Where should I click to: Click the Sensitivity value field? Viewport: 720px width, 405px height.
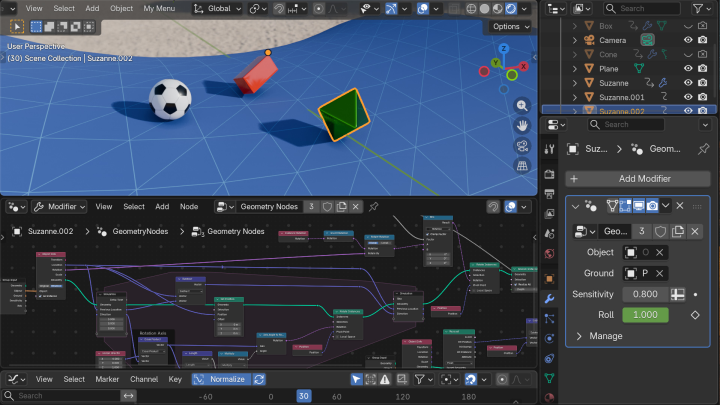(x=646, y=294)
